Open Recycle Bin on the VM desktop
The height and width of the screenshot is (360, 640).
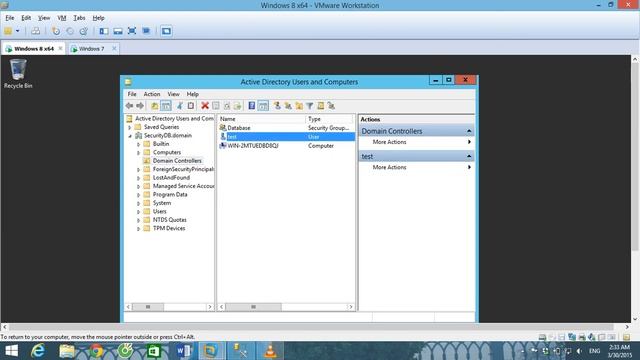point(18,73)
